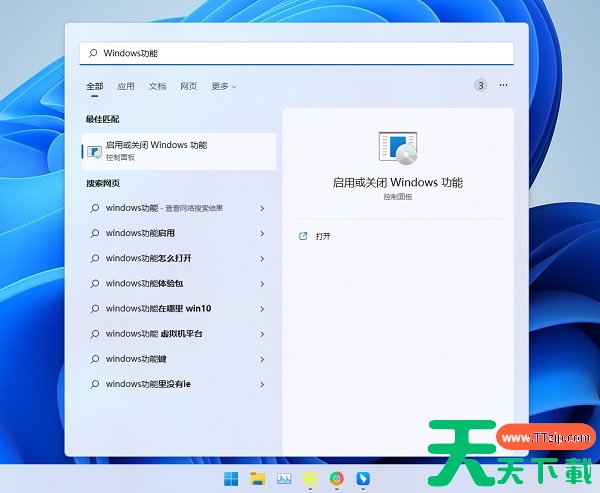Click search icon beside windows功能里没有ie
This screenshot has height=493, width=600.
(x=95, y=384)
